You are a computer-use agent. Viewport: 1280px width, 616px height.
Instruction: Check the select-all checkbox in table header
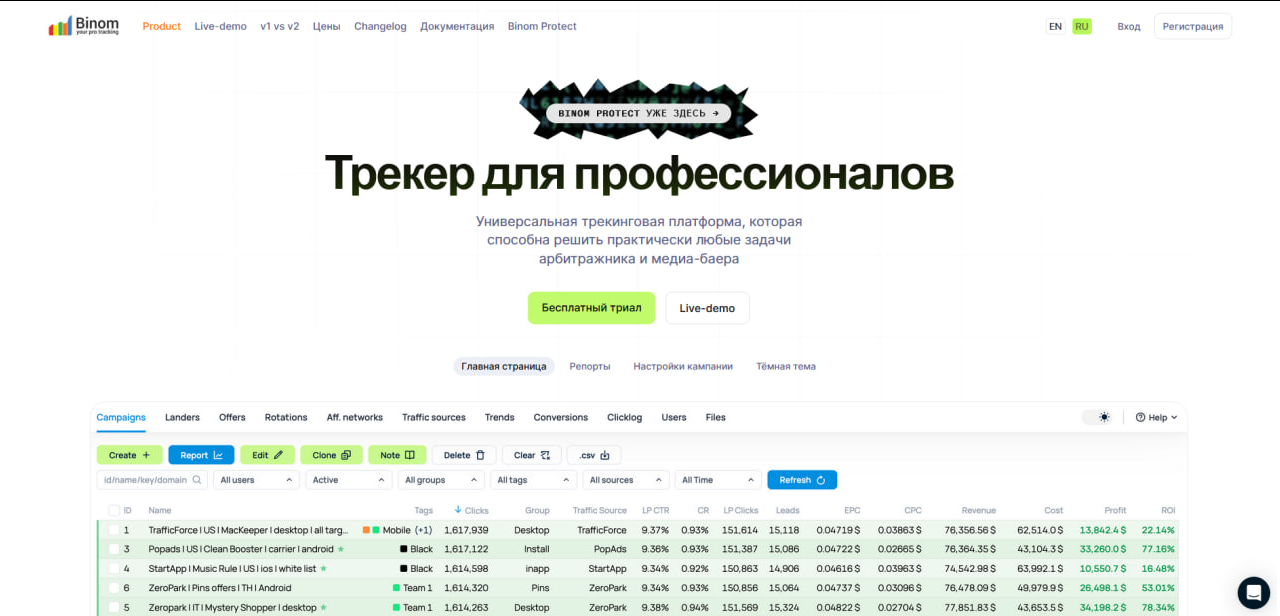(x=114, y=511)
